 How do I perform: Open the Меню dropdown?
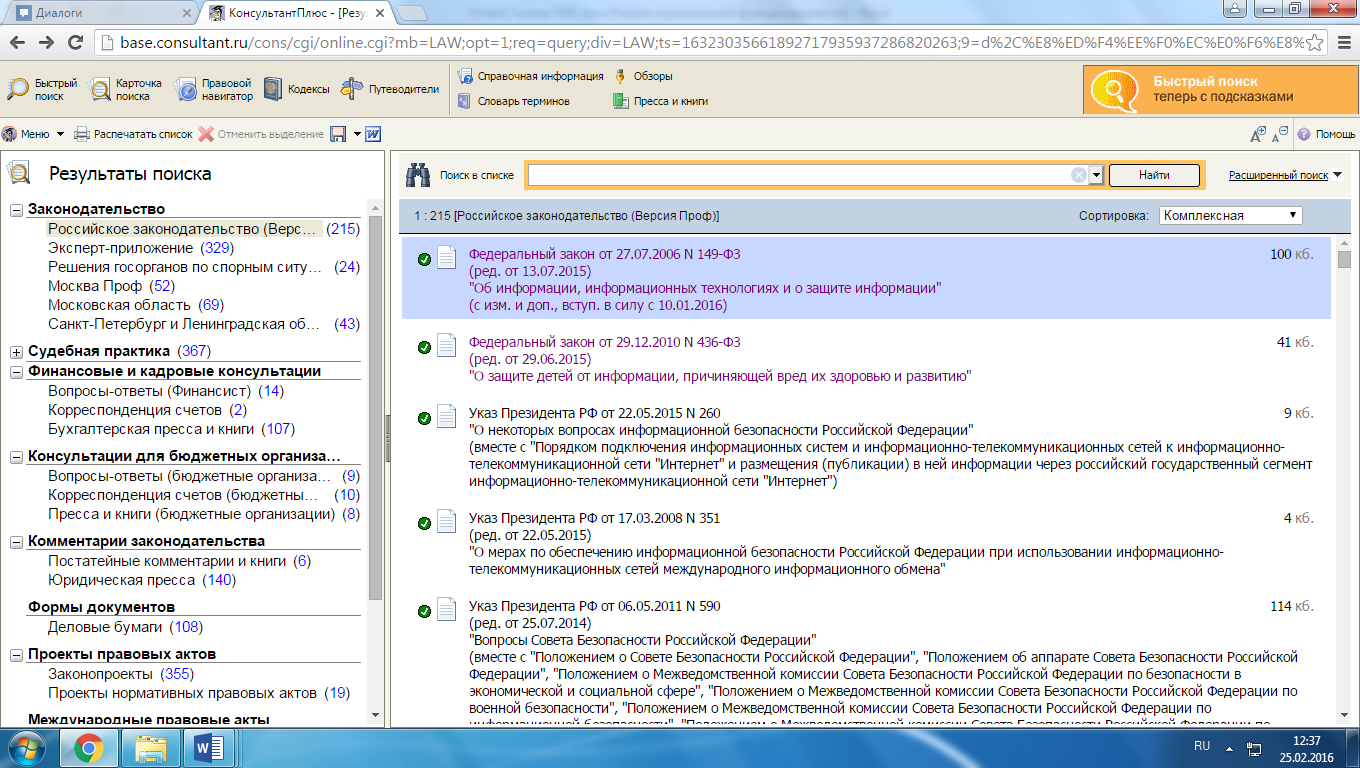(x=33, y=134)
